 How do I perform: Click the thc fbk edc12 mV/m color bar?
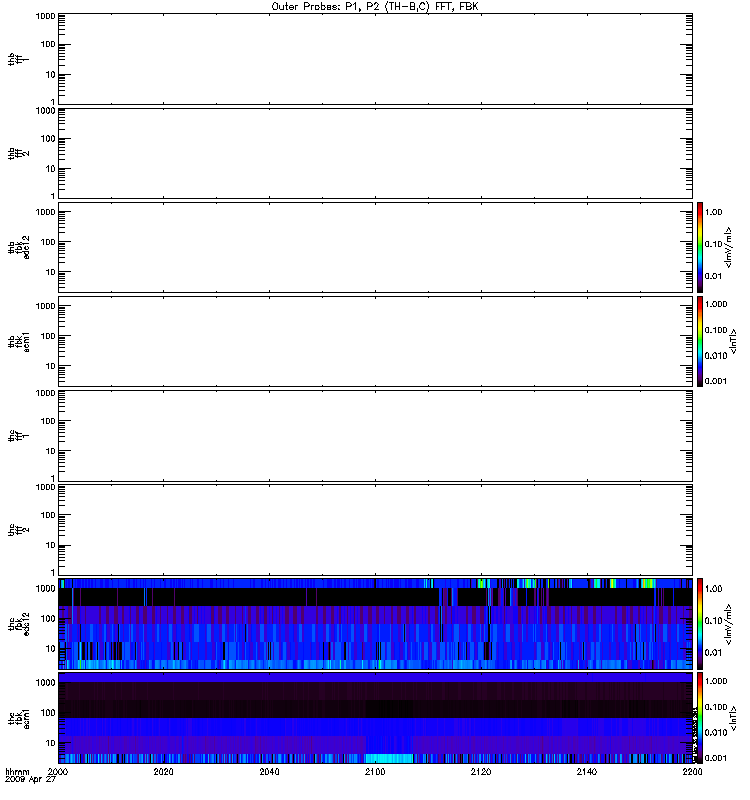coord(700,623)
